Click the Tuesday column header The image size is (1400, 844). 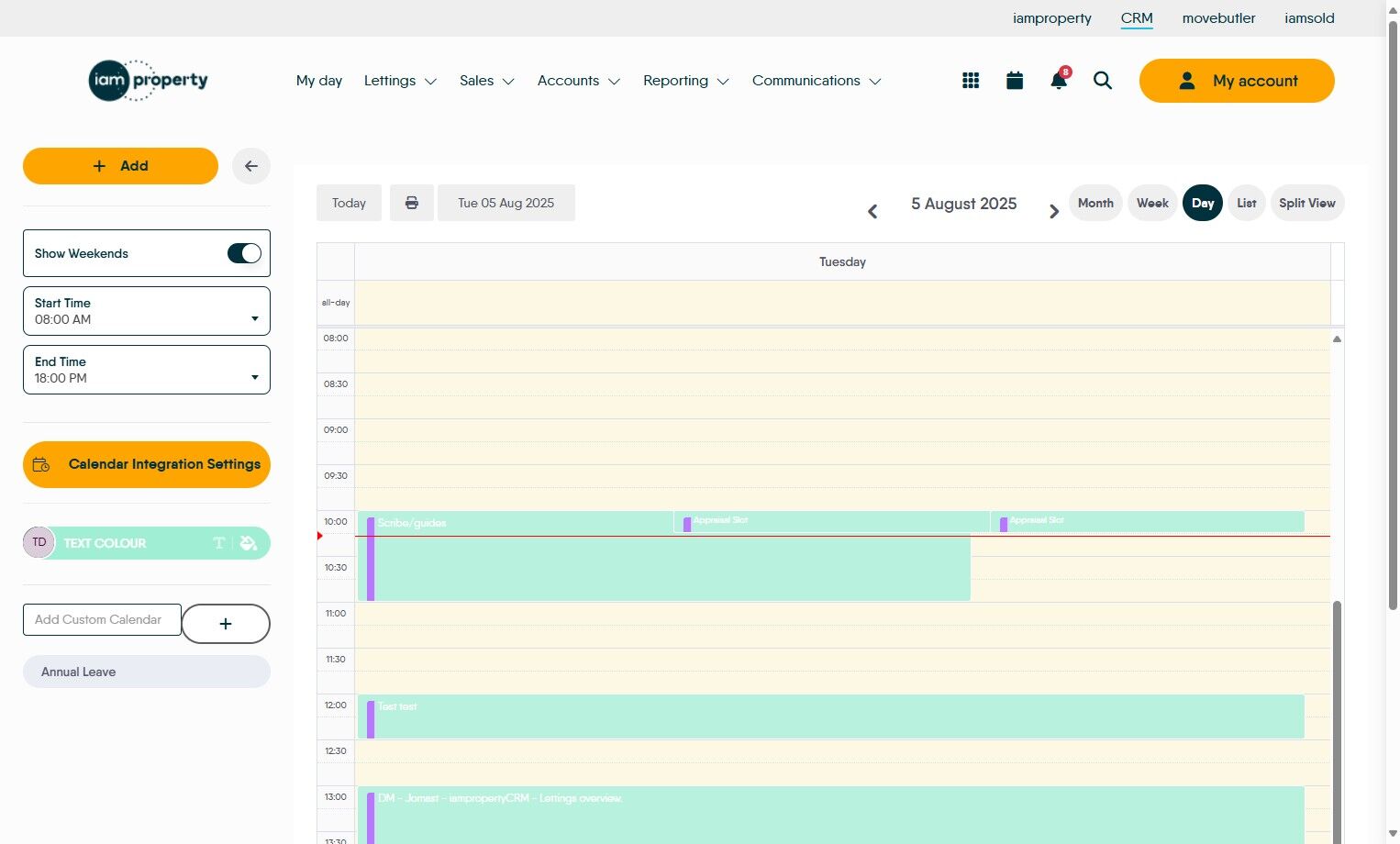pos(842,261)
